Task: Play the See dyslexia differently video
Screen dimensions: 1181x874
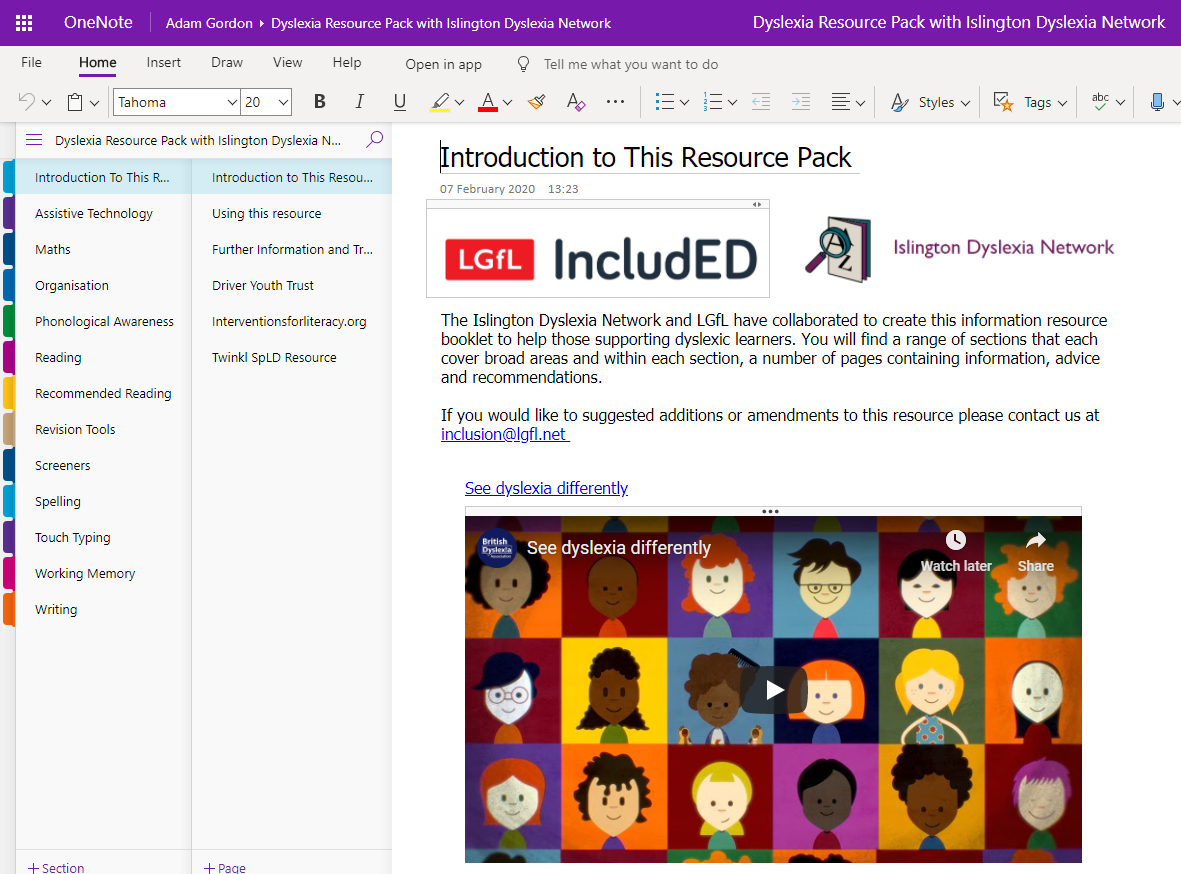Action: click(774, 689)
